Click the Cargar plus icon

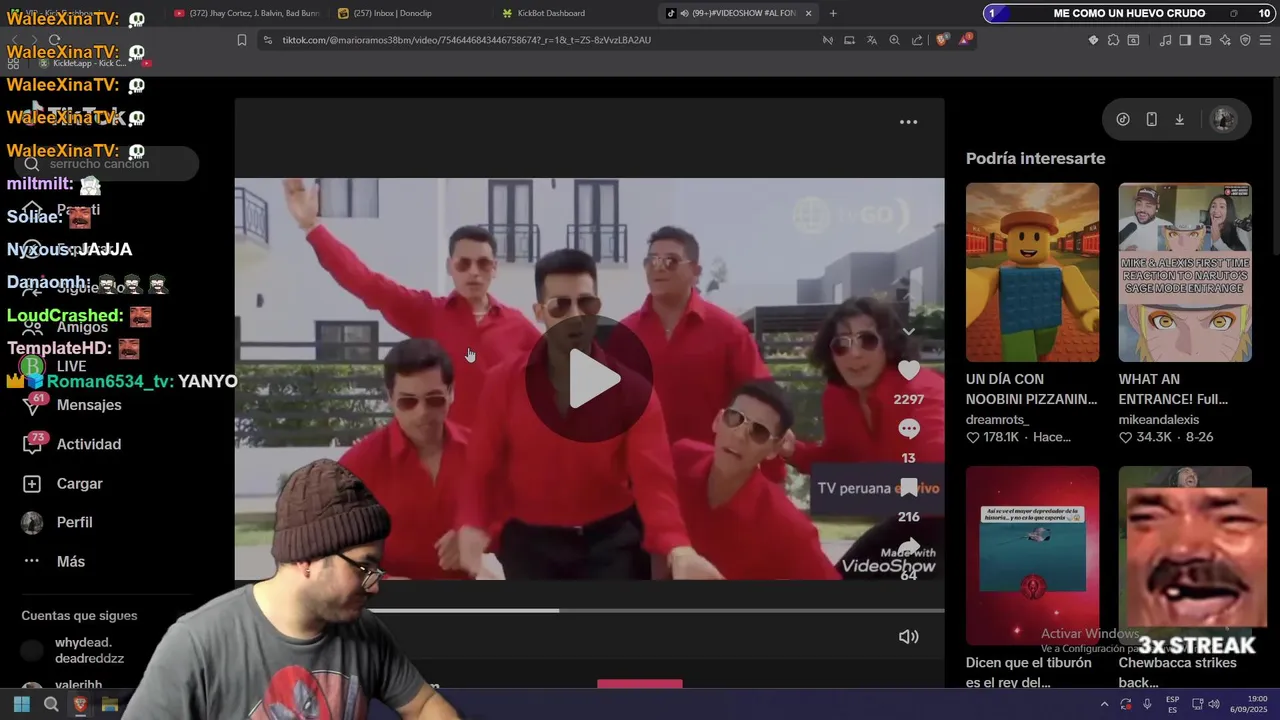32,483
